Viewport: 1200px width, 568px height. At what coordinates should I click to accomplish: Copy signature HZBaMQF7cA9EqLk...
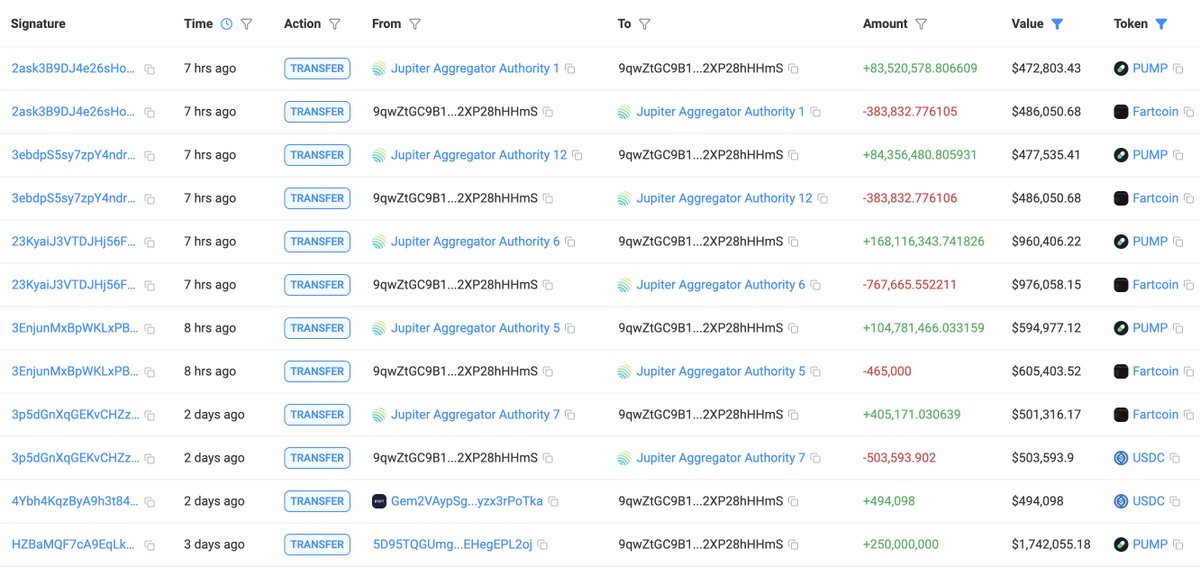tap(149, 545)
